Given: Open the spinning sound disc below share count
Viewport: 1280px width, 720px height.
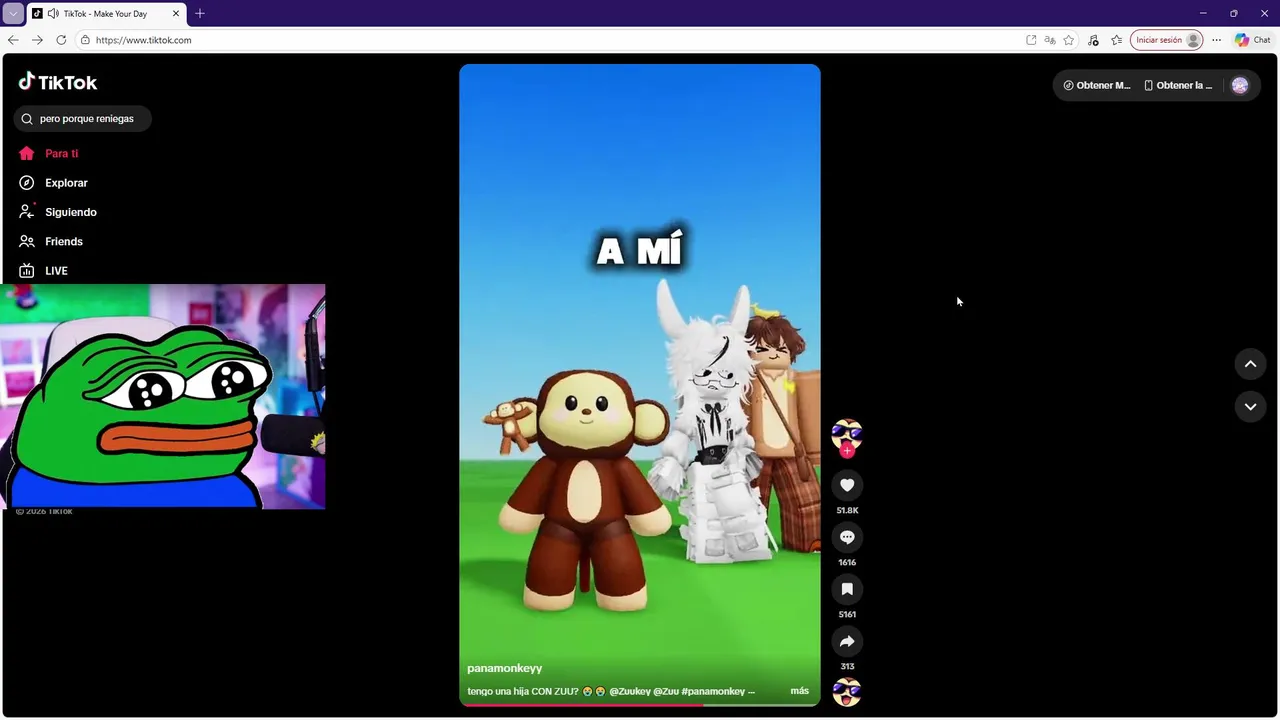Looking at the screenshot, I should click(x=847, y=692).
